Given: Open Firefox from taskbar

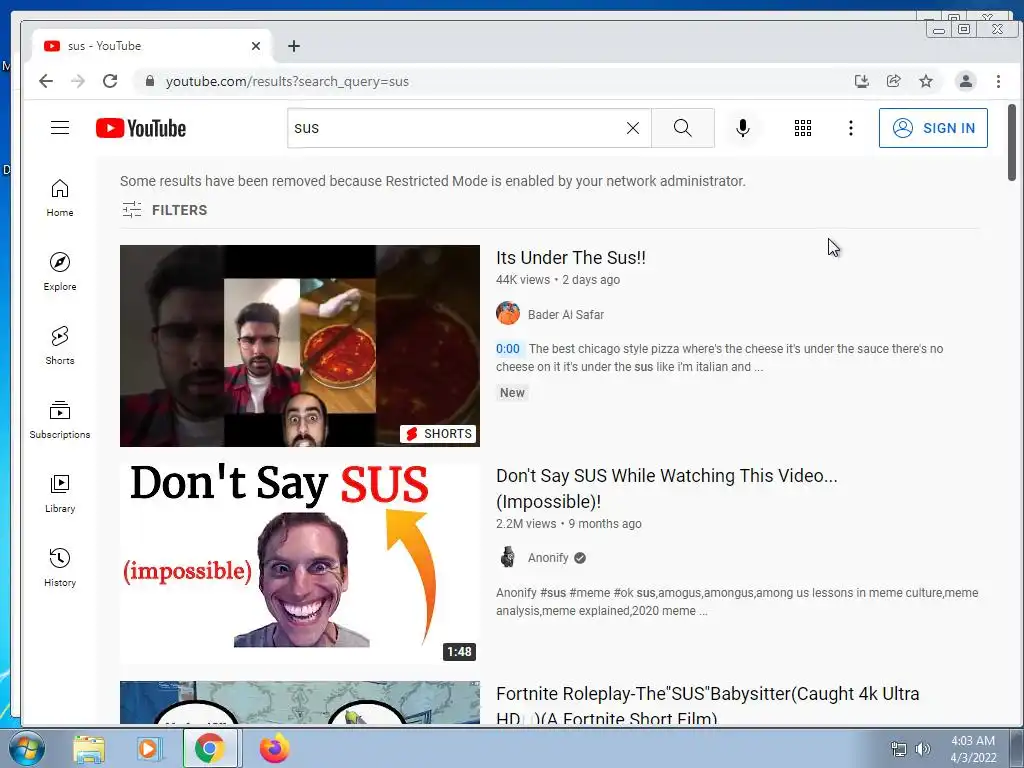Looking at the screenshot, I should tap(275, 748).
